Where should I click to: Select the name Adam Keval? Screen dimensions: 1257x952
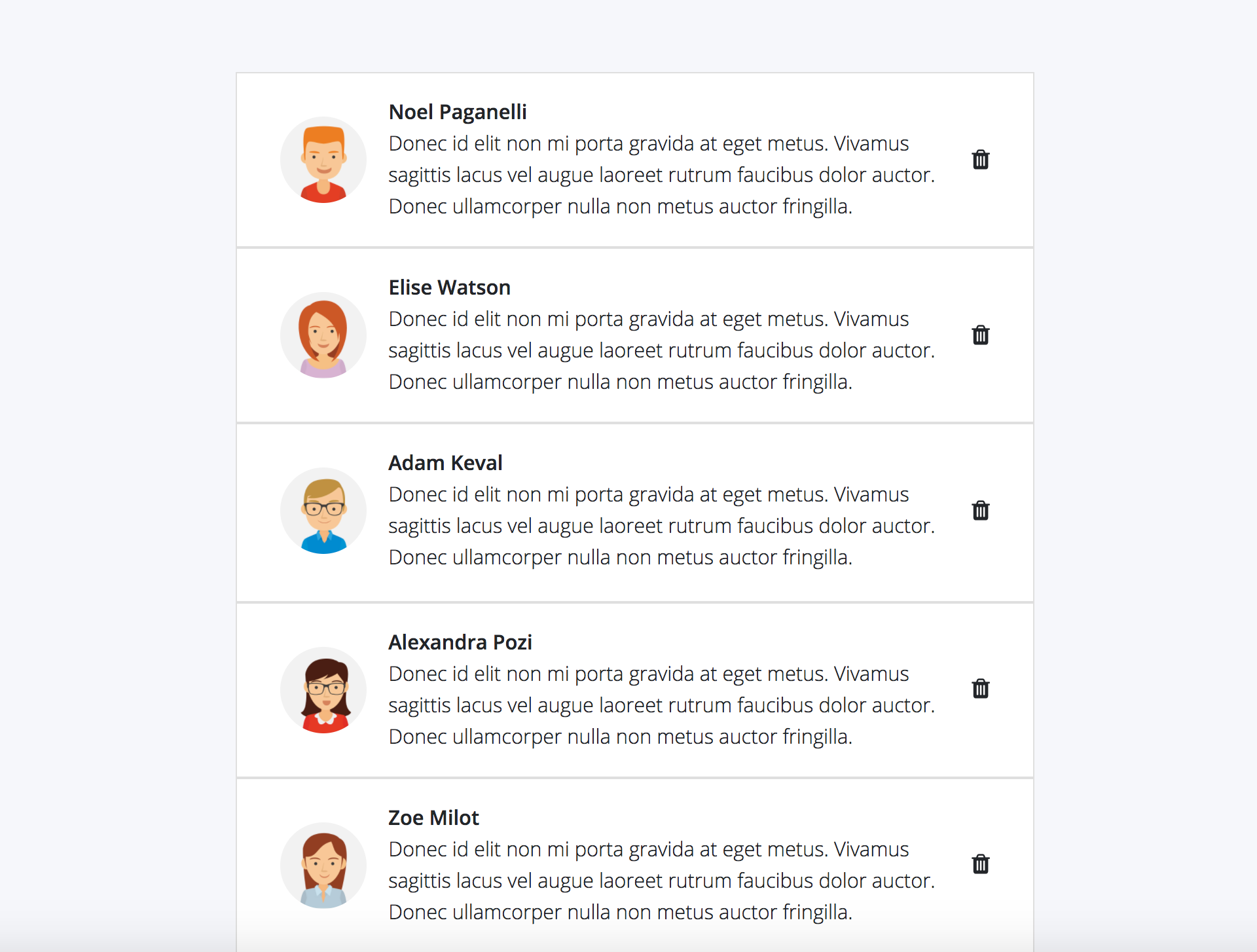tap(445, 462)
